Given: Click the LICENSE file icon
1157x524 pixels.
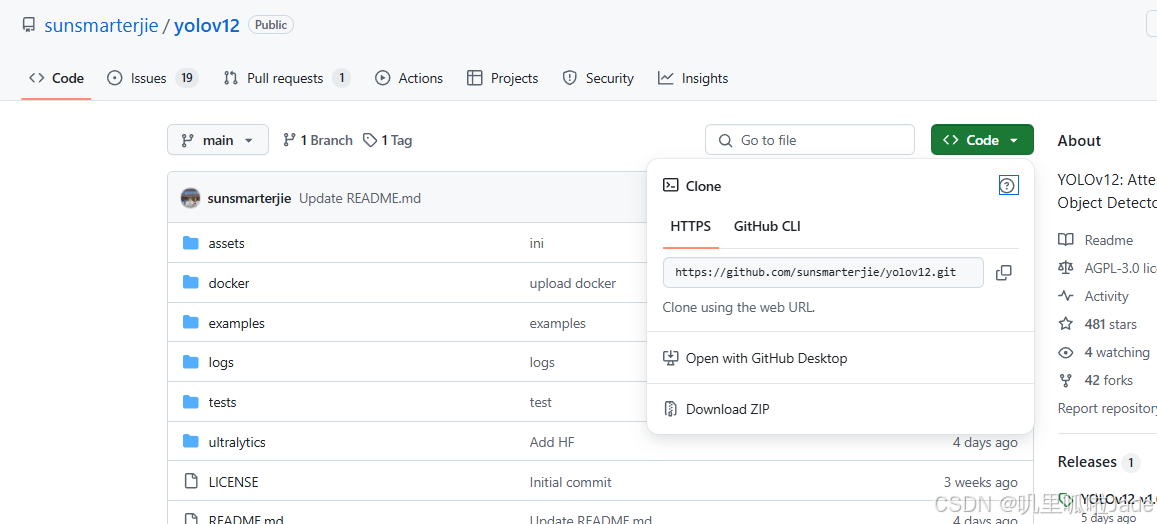Looking at the screenshot, I should (191, 482).
